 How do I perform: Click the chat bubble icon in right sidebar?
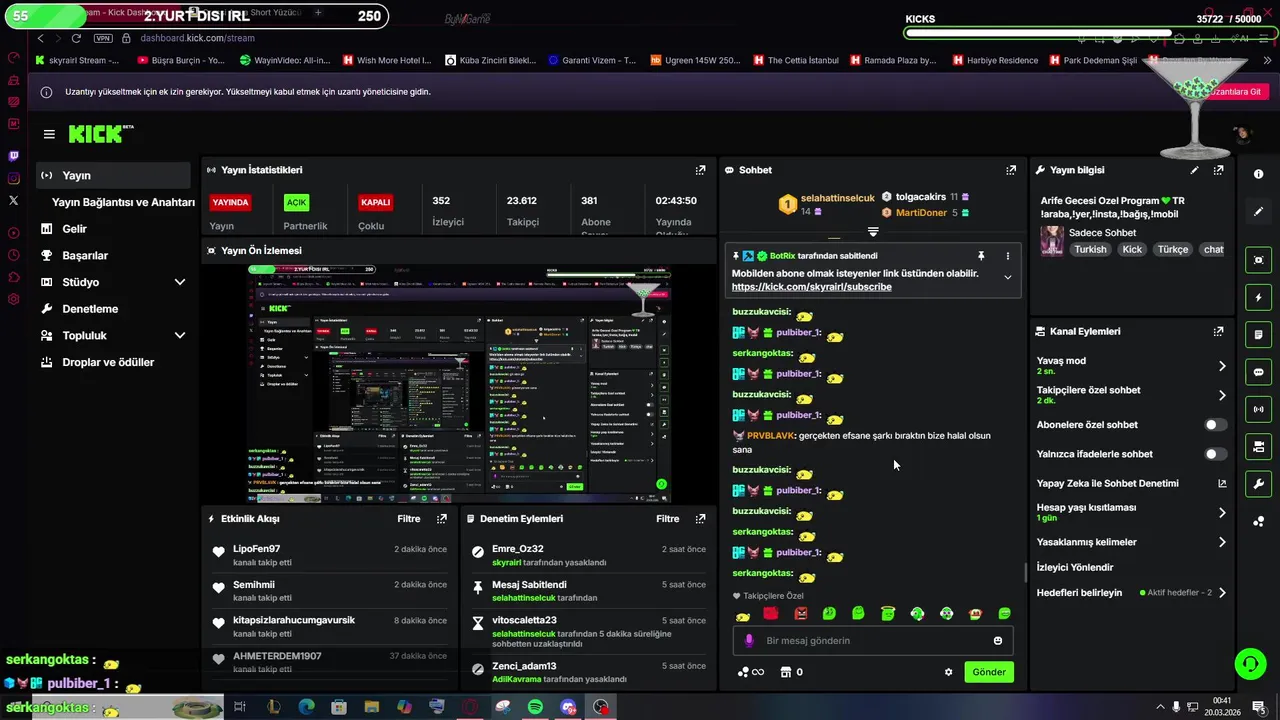tap(1258, 372)
